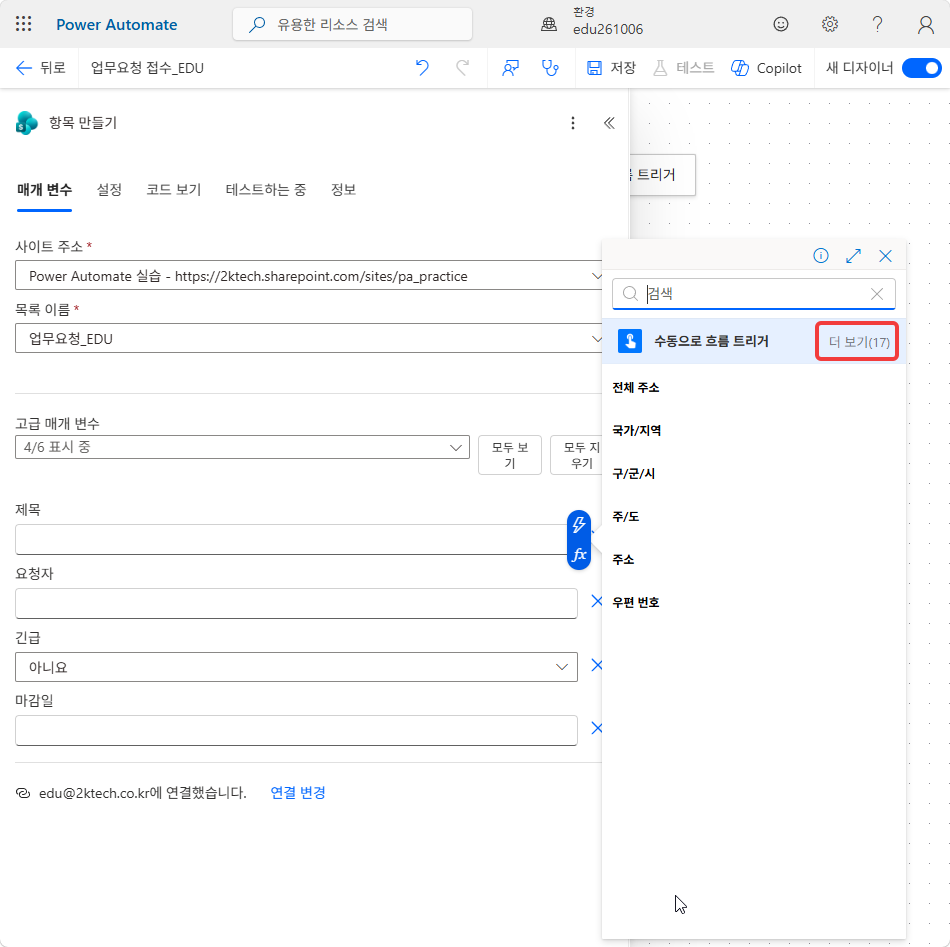Select the 우편 번호 dynamic value
Screen dimensions: 950x947
point(636,602)
